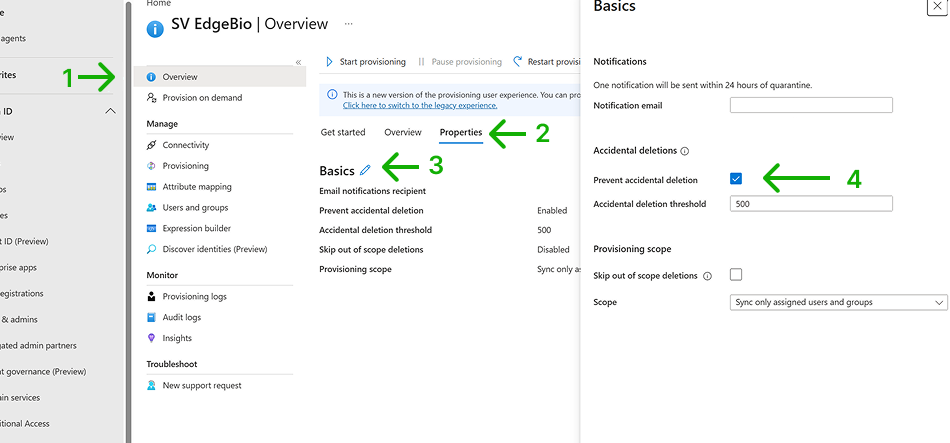Edit Basics with the pencil icon
Screen dimensions: 950x443
click(x=365, y=170)
